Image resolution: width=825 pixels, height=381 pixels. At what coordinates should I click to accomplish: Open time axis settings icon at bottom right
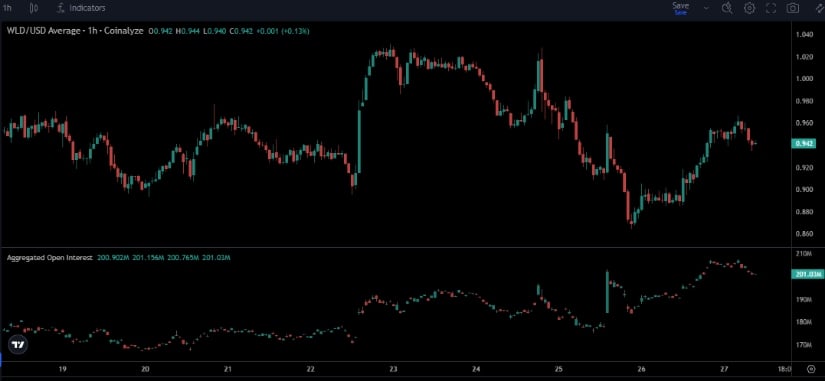click(x=810, y=369)
